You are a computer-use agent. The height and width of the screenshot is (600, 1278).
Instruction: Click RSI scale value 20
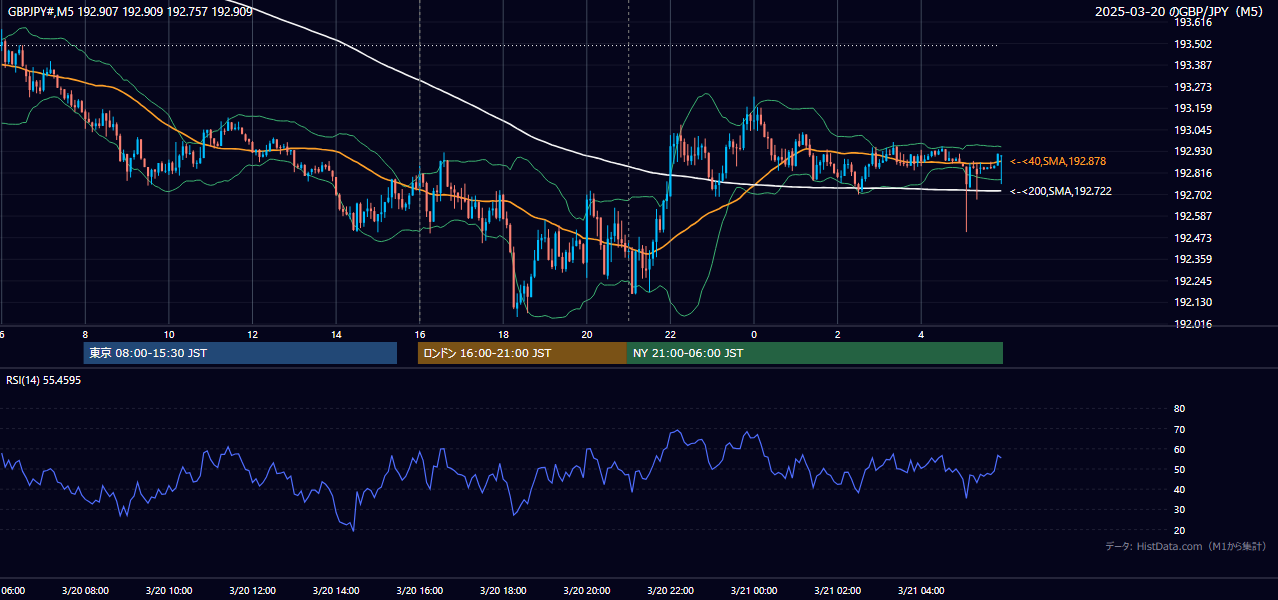coord(1179,530)
